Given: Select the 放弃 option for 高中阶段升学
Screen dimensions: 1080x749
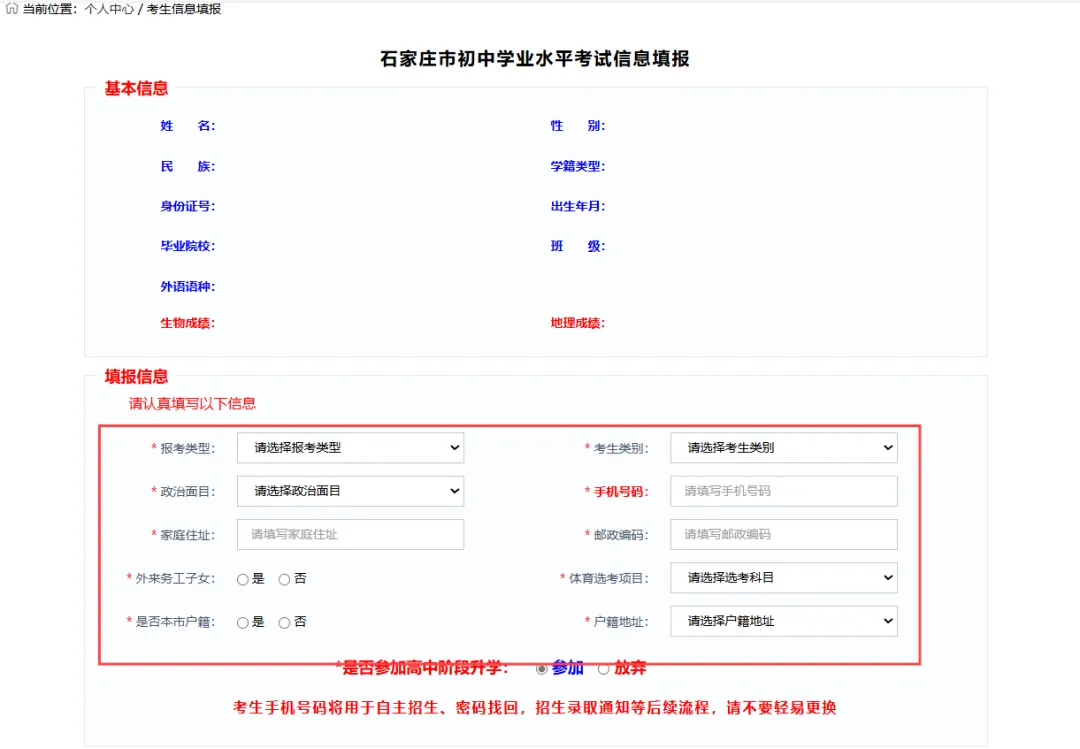Looking at the screenshot, I should click(601, 669).
